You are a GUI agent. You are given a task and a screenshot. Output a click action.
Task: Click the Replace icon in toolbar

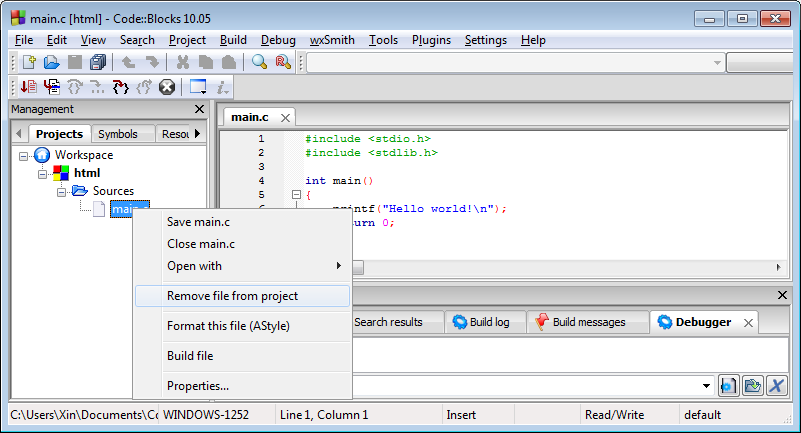tap(283, 62)
